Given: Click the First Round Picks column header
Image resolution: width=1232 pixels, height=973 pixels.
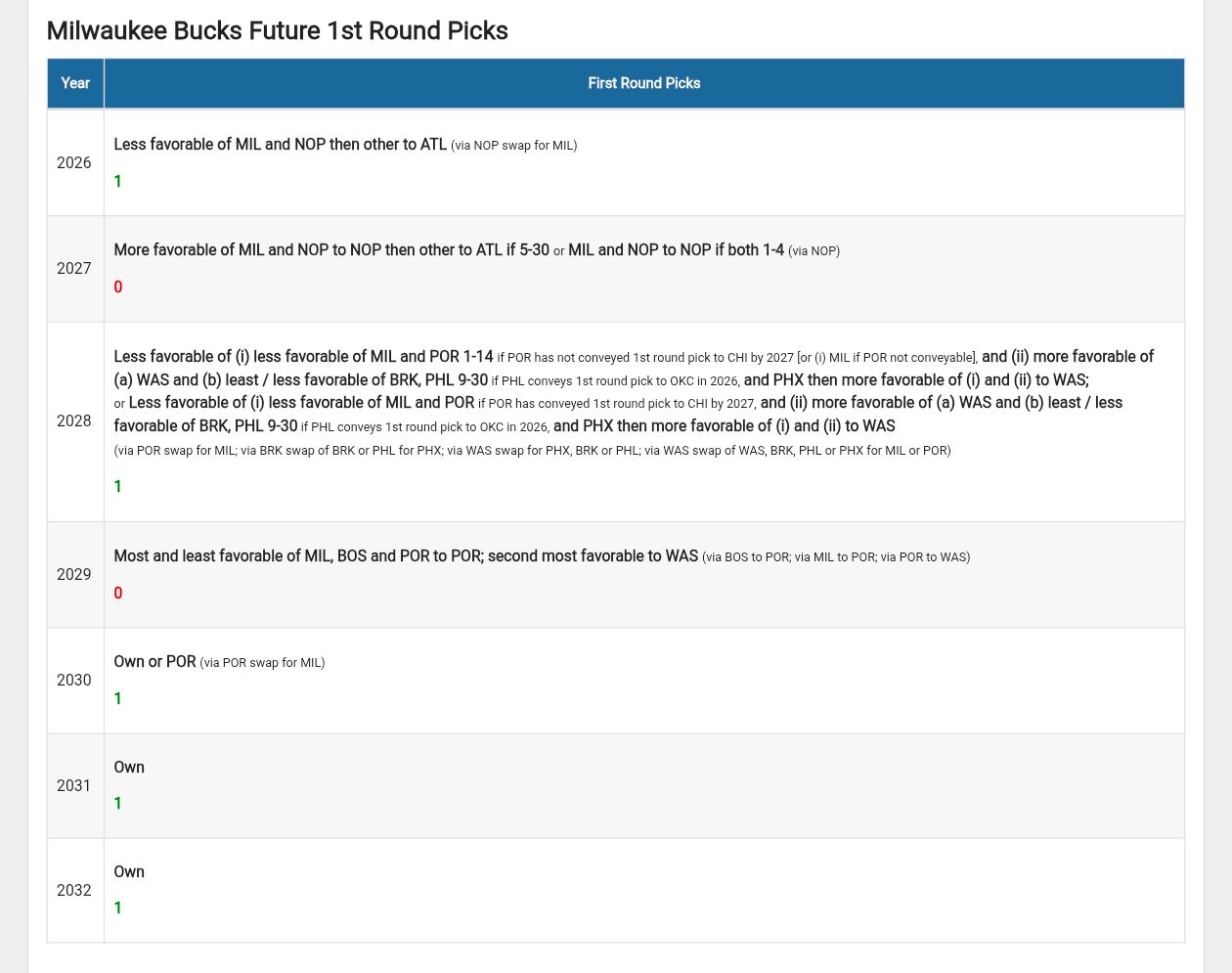Looking at the screenshot, I should point(643,83).
